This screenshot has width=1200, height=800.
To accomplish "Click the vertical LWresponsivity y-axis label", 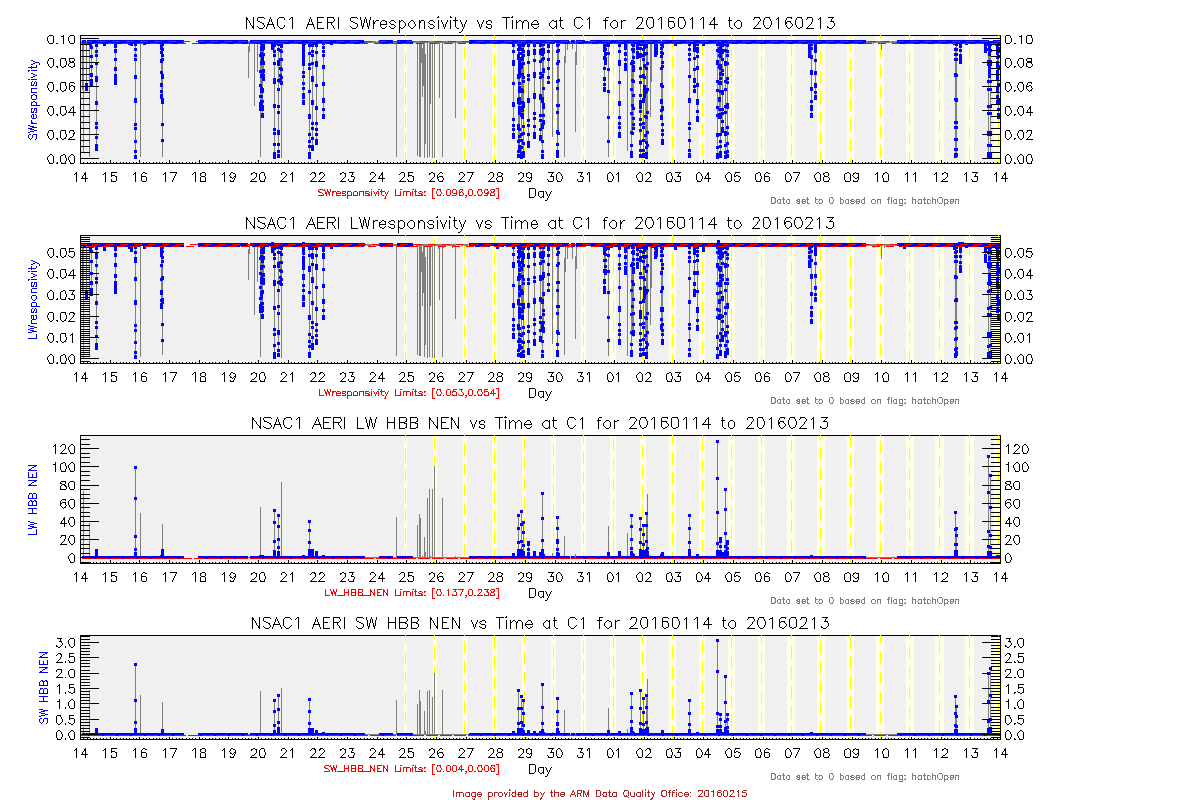I will 33,300.
